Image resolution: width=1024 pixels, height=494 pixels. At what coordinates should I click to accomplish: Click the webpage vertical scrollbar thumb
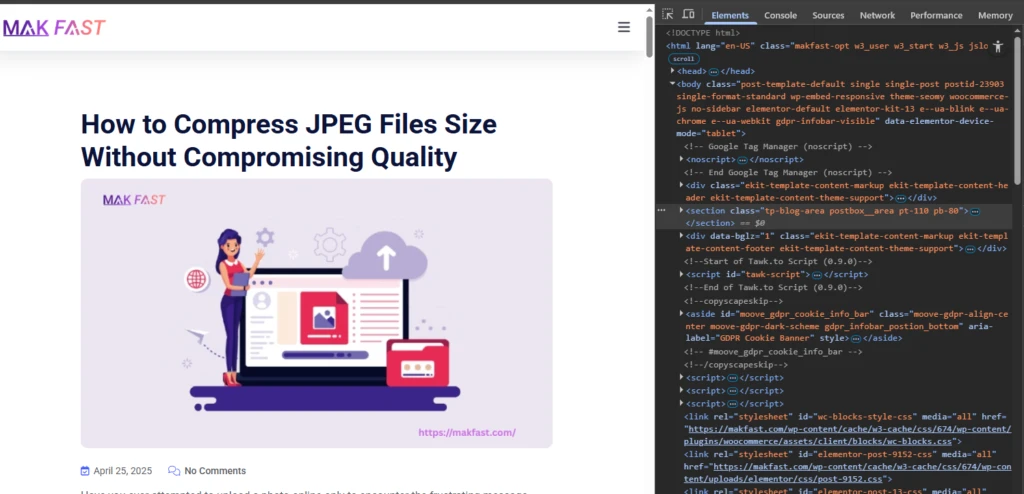pyautogui.click(x=649, y=35)
